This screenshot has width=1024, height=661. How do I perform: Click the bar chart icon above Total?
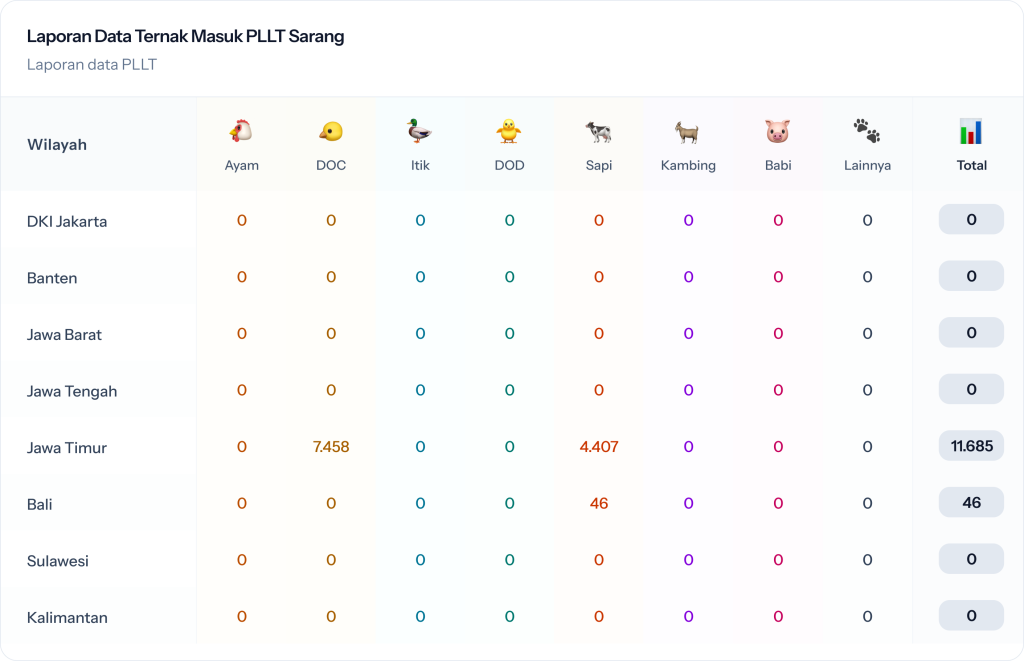pyautogui.click(x=971, y=131)
